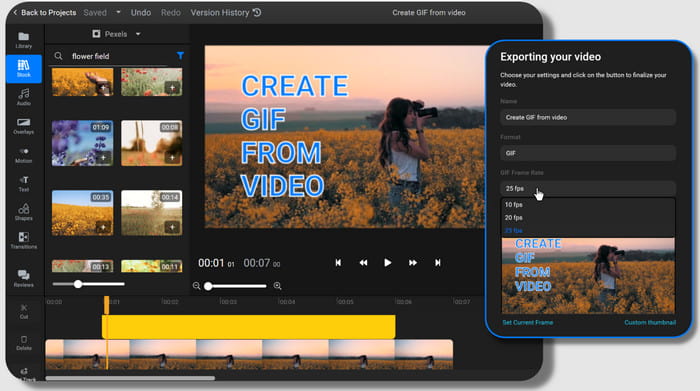Open Version History
Screen dimensions: 700x391
click(x=225, y=12)
